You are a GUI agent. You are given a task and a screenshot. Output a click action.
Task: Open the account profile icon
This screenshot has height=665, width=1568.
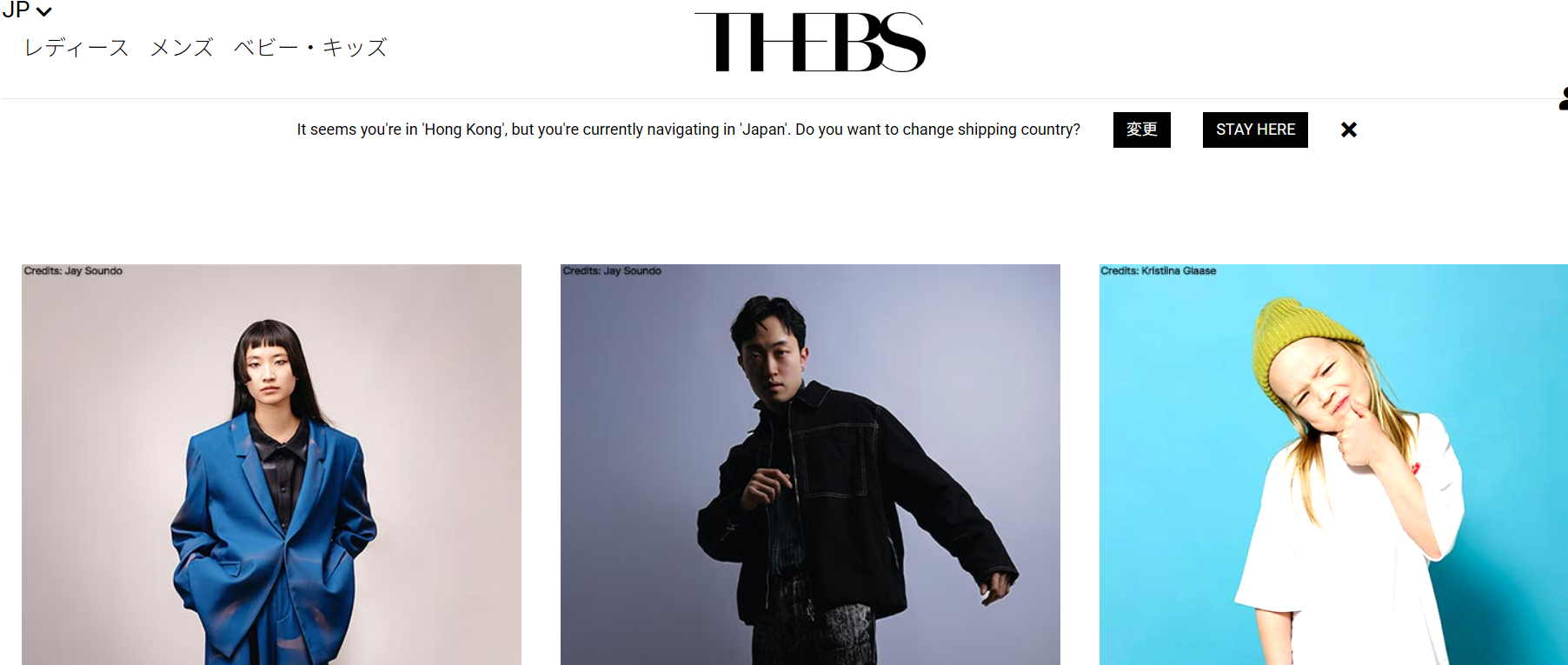(1563, 98)
